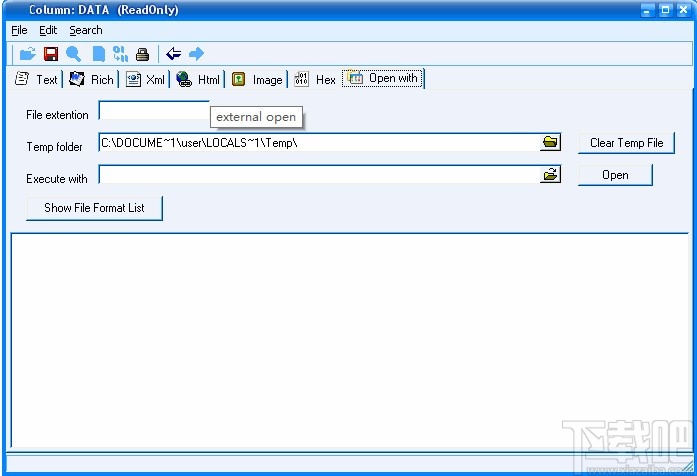This screenshot has width=697, height=476.
Task: Click the open file folder toolbar icon
Action: 28,54
